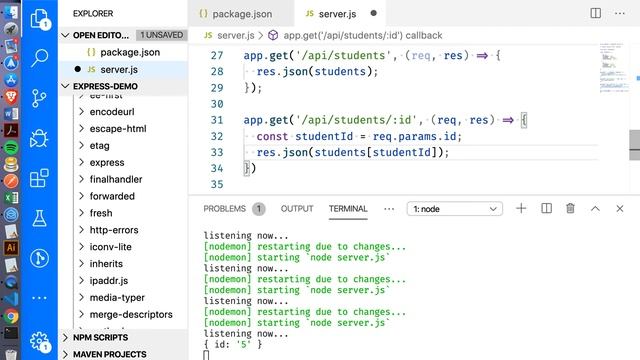Kill terminal using the trash icon
Viewport: 640px width, 360px height.
pyautogui.click(x=570, y=209)
